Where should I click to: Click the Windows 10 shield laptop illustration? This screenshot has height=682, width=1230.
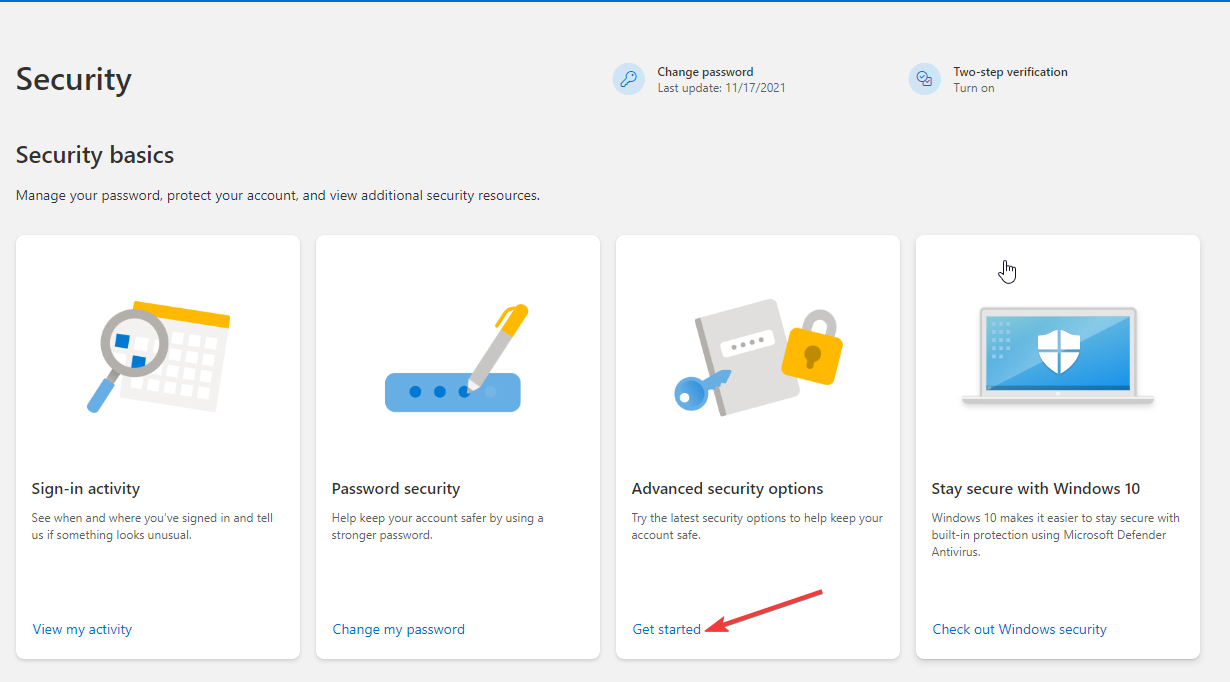pyautogui.click(x=1058, y=357)
